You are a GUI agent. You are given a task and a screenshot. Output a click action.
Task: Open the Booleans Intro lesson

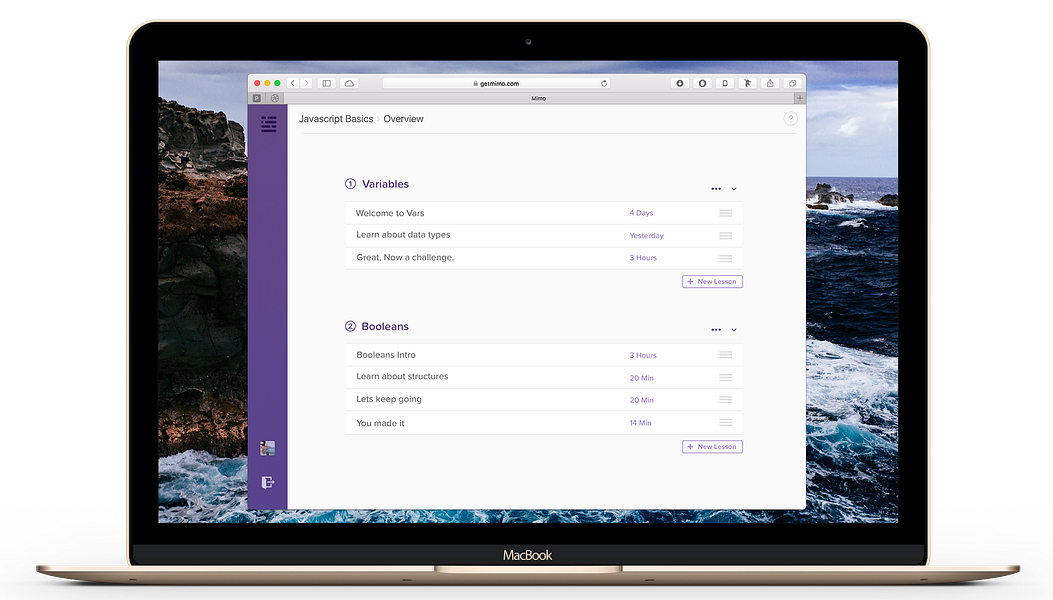[544, 355]
